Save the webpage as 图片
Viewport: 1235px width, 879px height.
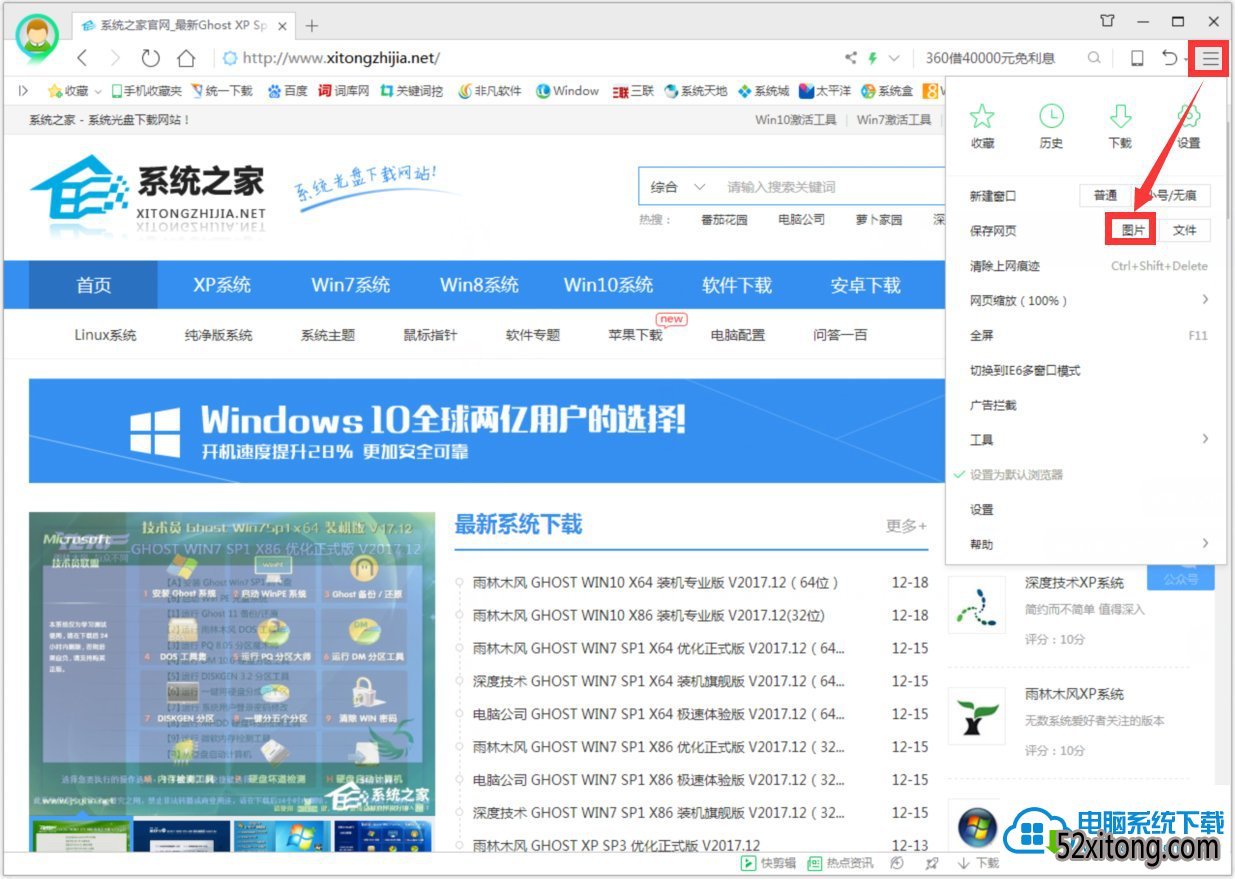coord(1133,230)
